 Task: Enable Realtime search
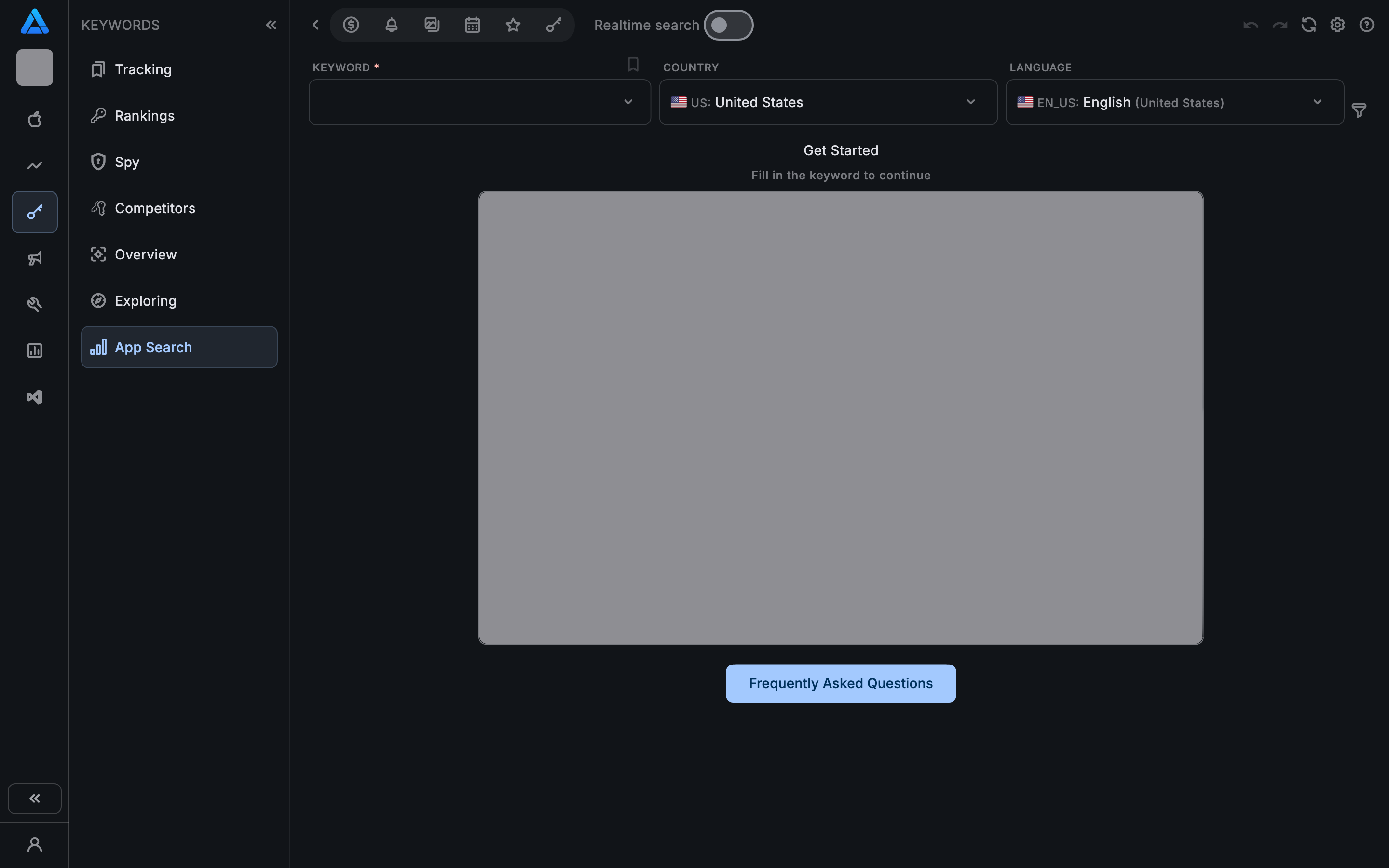(728, 25)
